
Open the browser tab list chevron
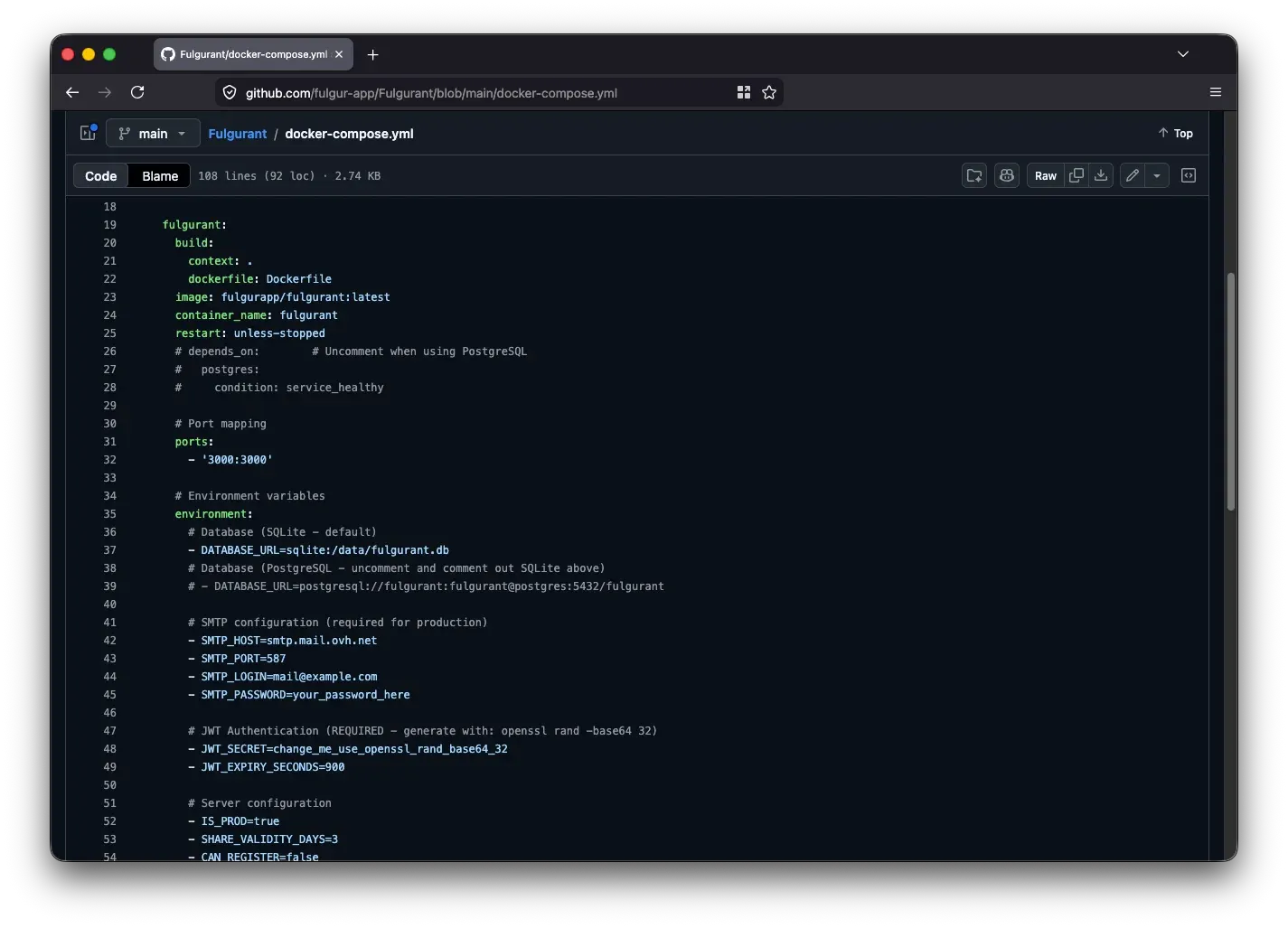[1183, 54]
